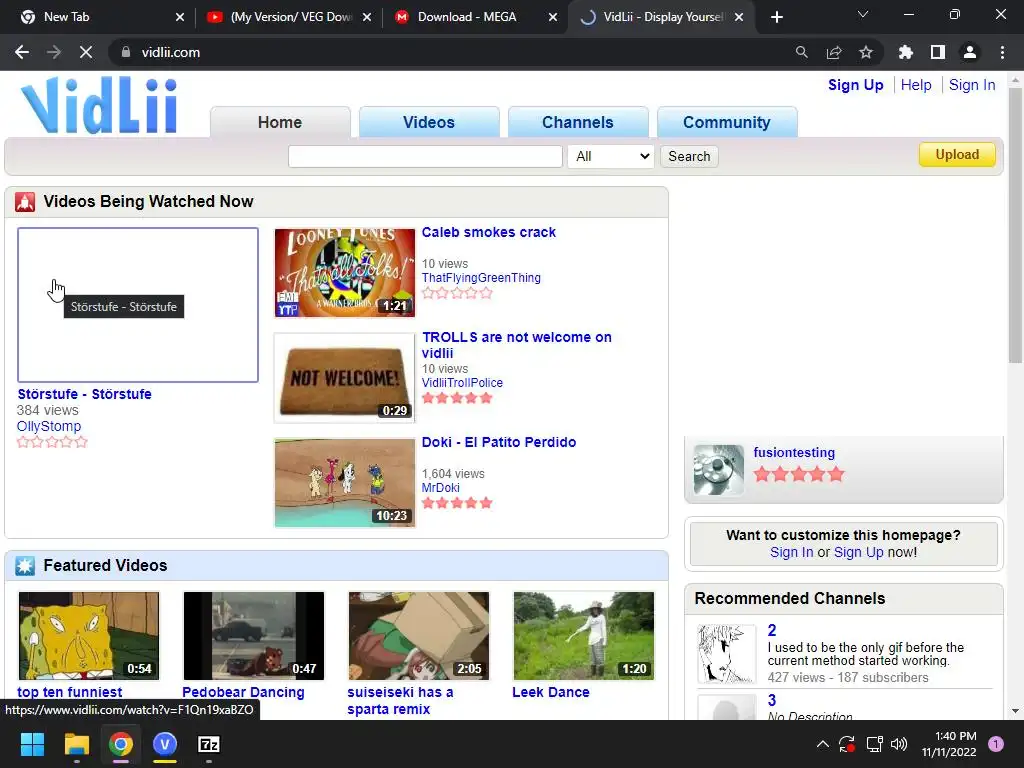
Task: Open the Help link
Action: (916, 85)
